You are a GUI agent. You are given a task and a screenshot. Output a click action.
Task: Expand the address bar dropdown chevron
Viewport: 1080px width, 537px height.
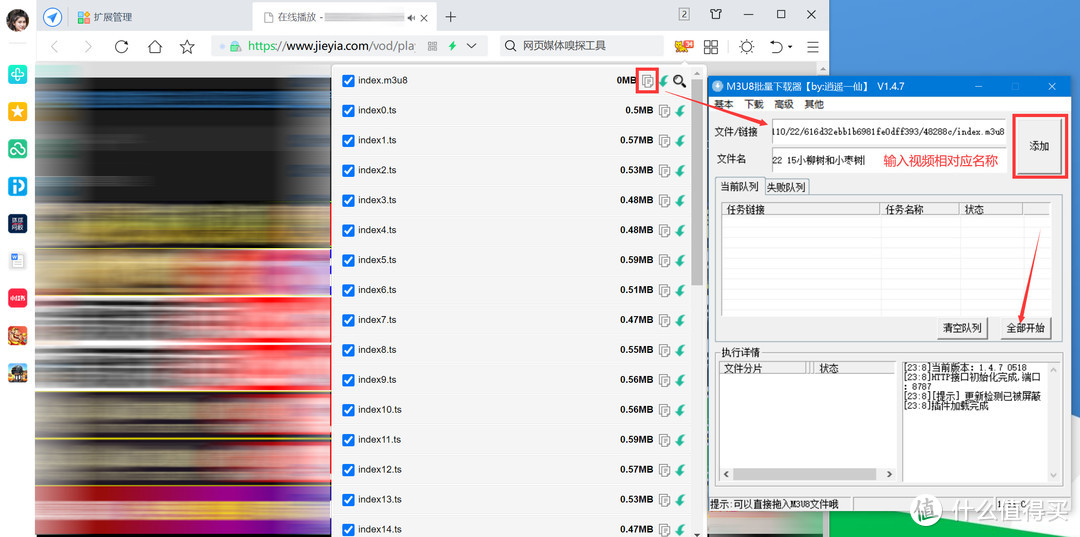pos(472,46)
